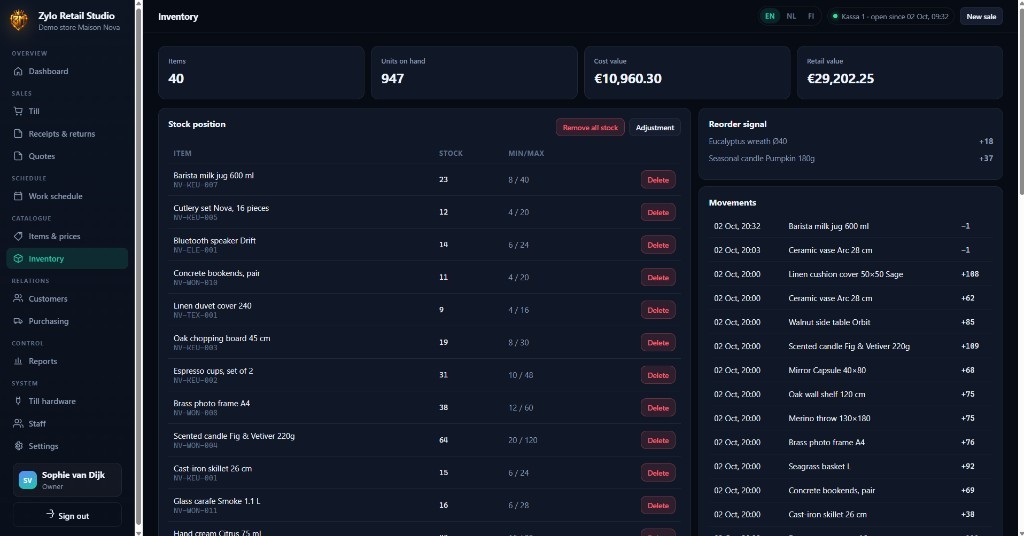Click the Dashboard home icon

[18, 71]
